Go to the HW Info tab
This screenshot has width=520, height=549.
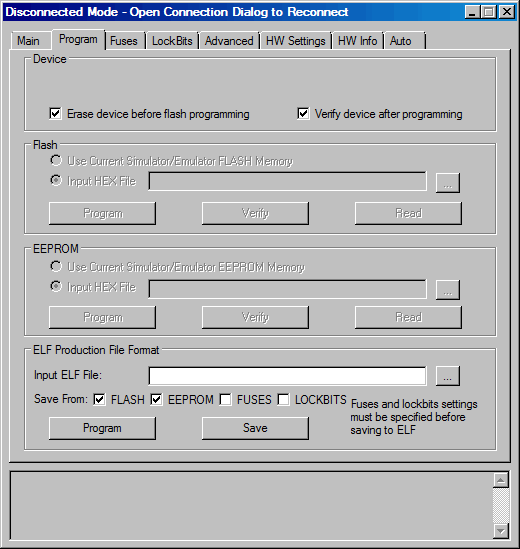[358, 41]
